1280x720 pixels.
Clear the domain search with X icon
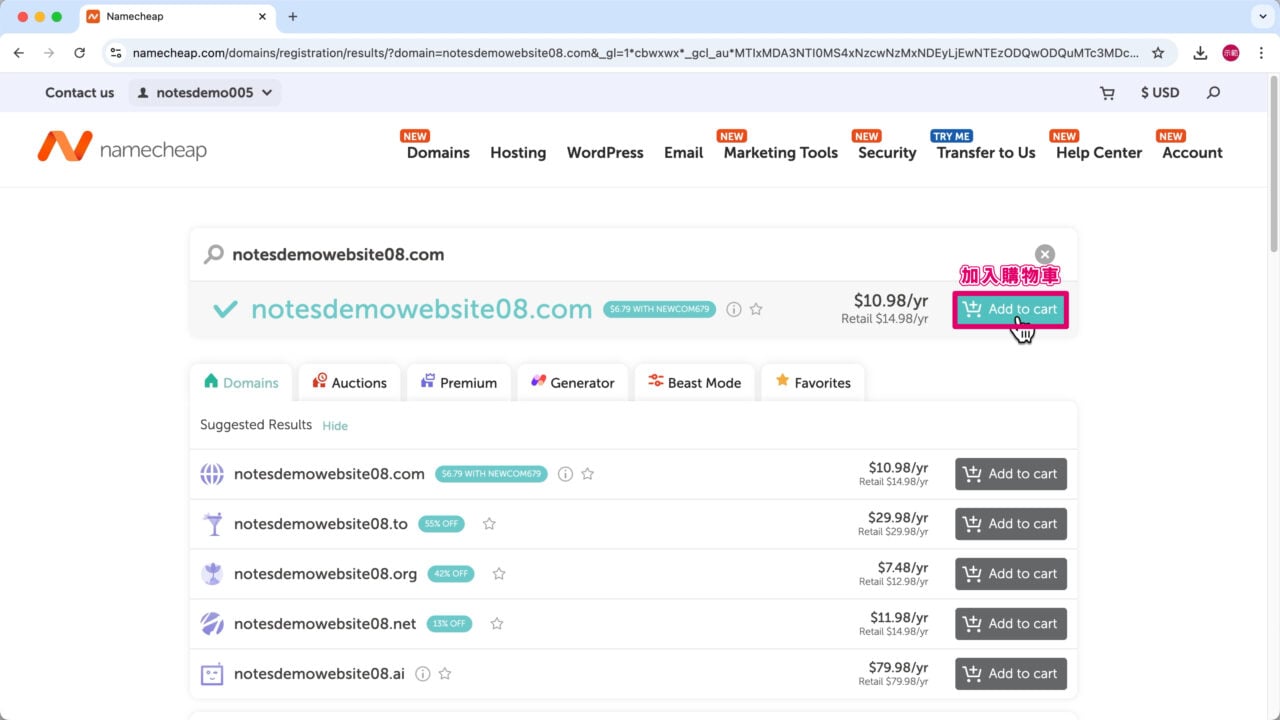pos(1044,254)
